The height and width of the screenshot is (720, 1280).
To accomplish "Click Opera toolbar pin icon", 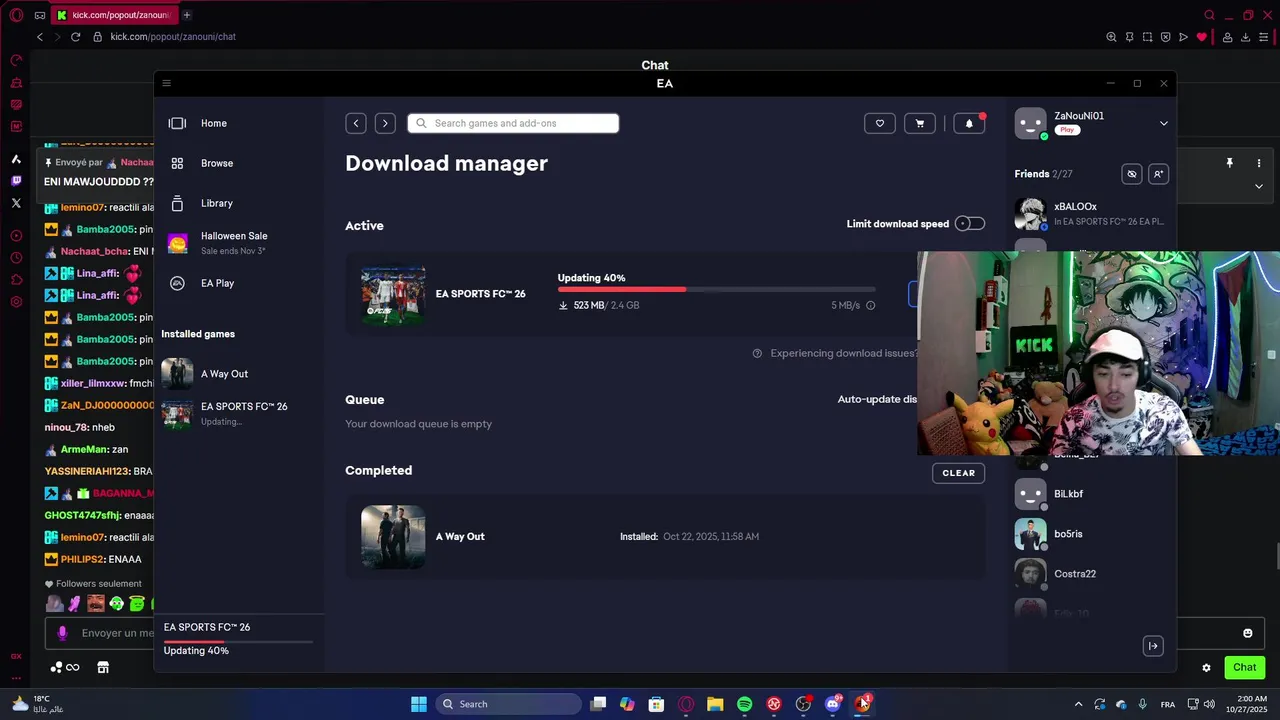I will [x=1129, y=37].
